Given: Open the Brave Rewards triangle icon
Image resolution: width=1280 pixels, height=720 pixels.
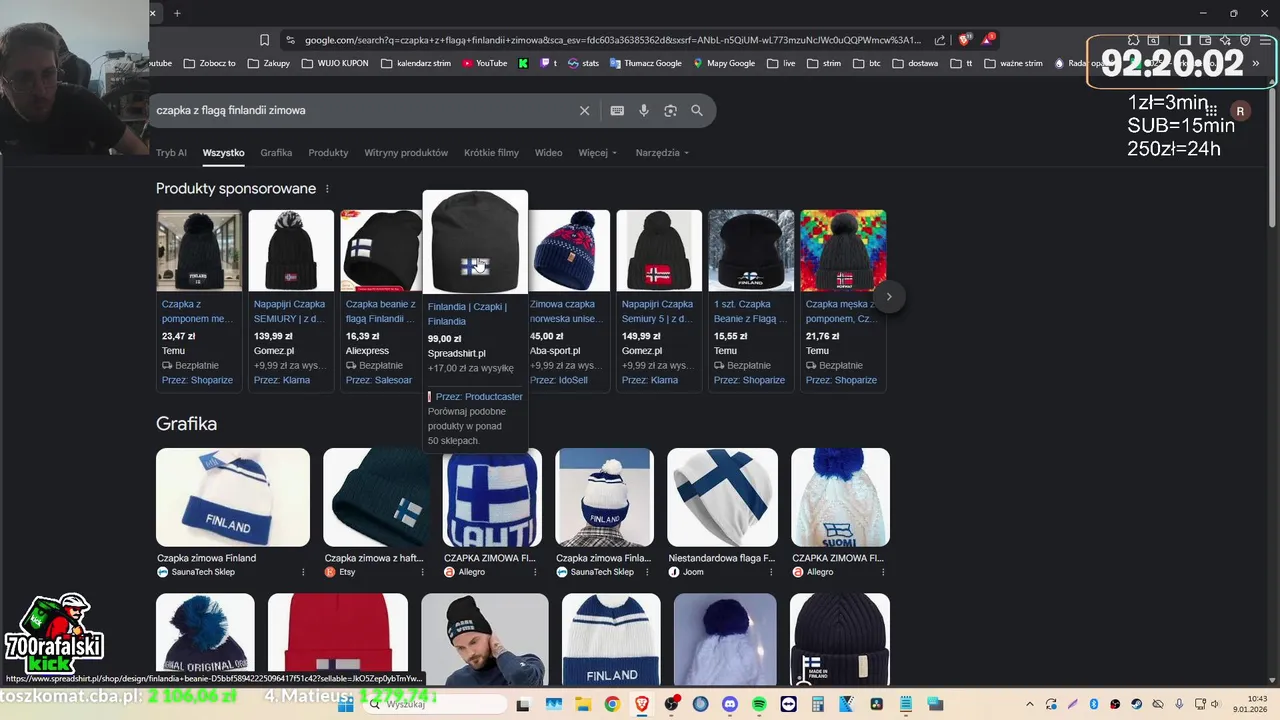Looking at the screenshot, I should click(987, 40).
